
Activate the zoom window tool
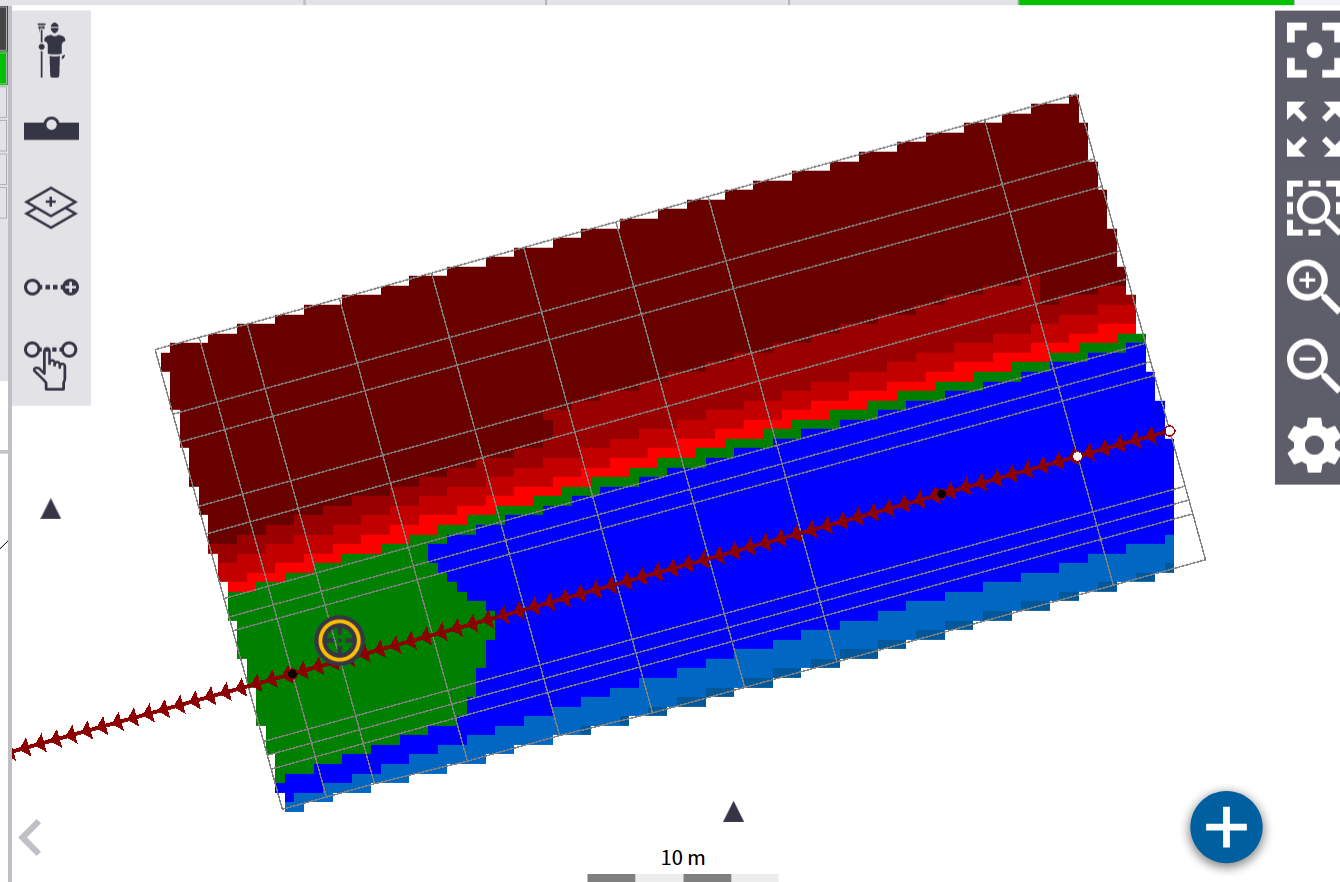pos(1310,207)
